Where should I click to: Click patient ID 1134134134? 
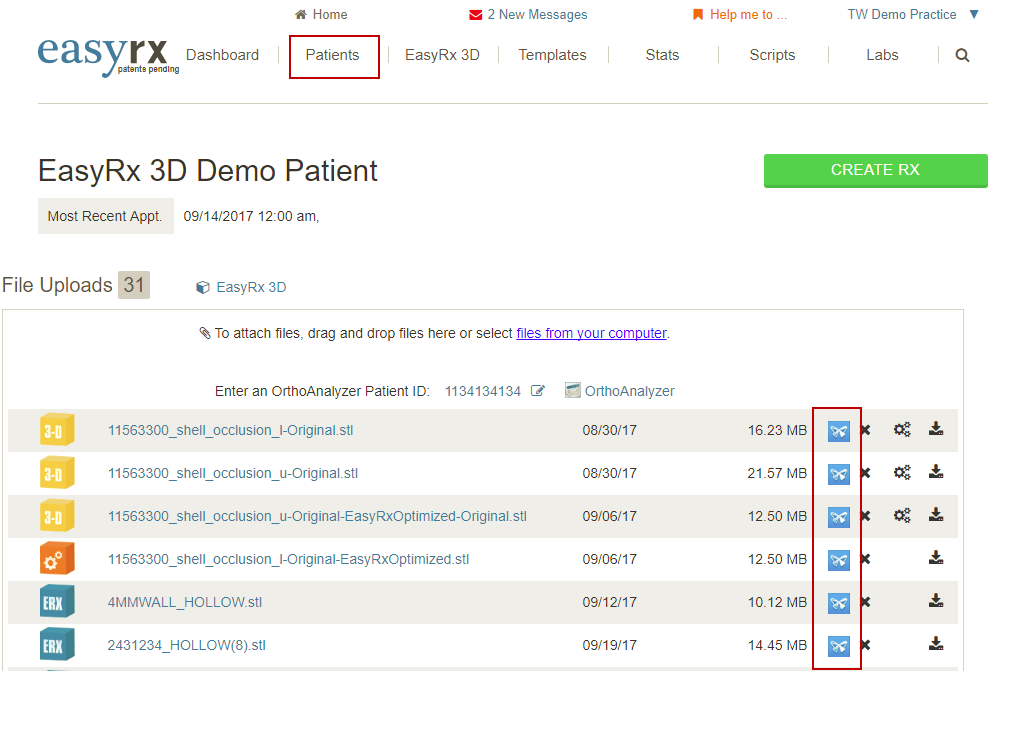point(482,391)
